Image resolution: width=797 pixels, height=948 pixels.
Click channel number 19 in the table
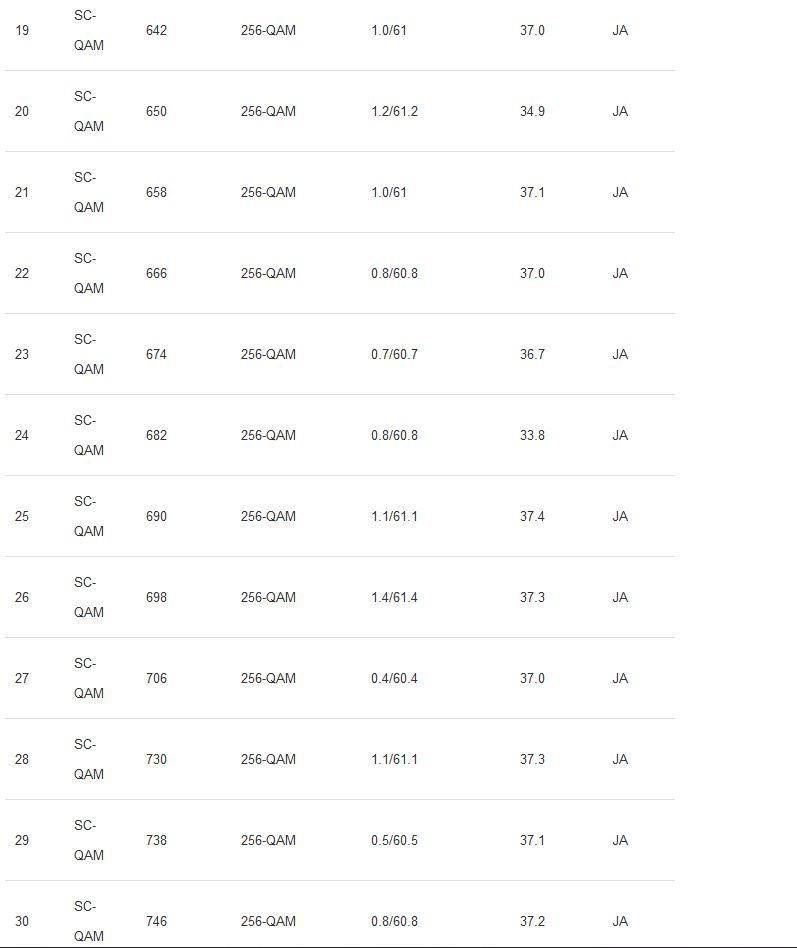[x=22, y=30]
